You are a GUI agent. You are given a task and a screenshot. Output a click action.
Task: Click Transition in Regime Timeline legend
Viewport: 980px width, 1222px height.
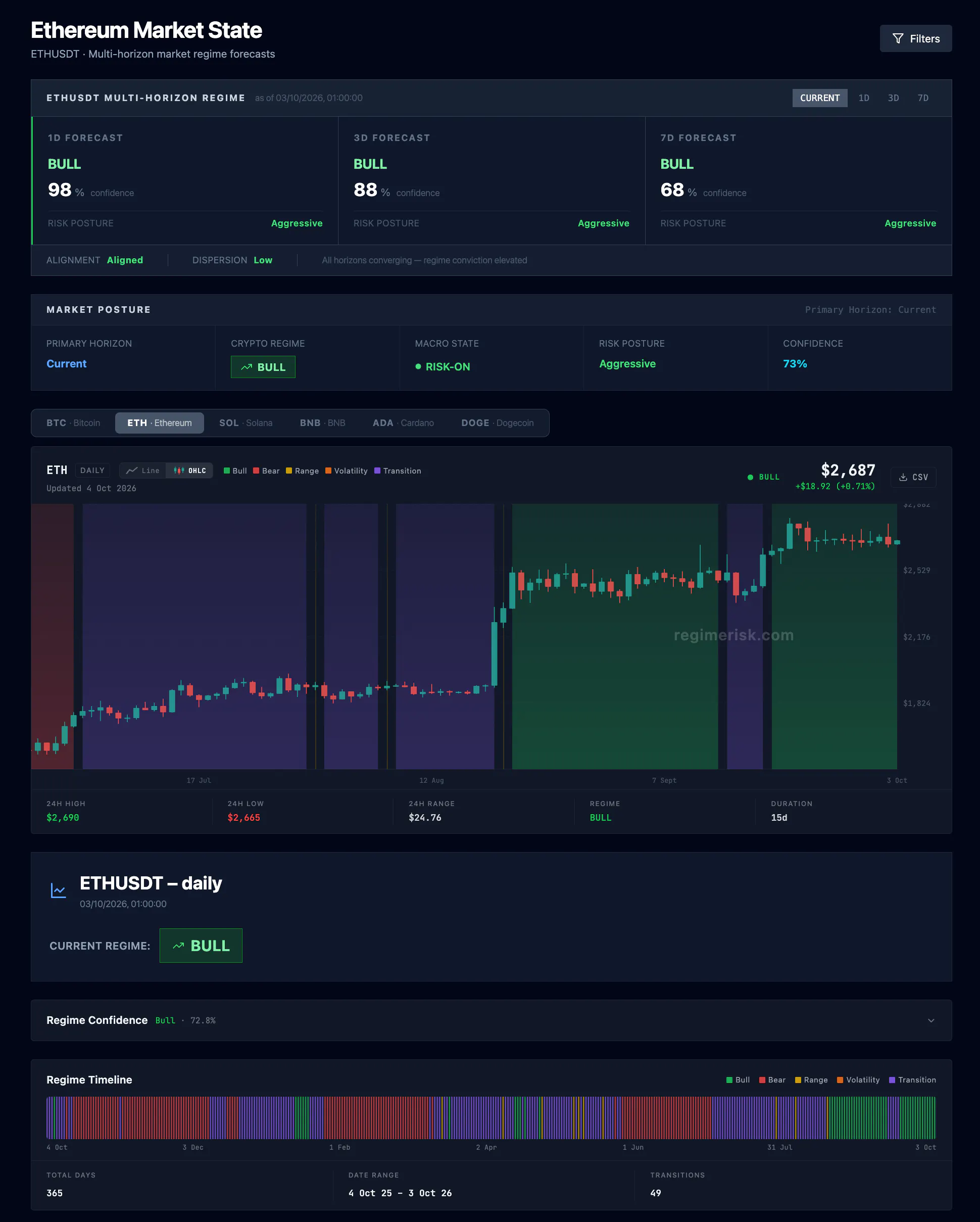point(912,1079)
